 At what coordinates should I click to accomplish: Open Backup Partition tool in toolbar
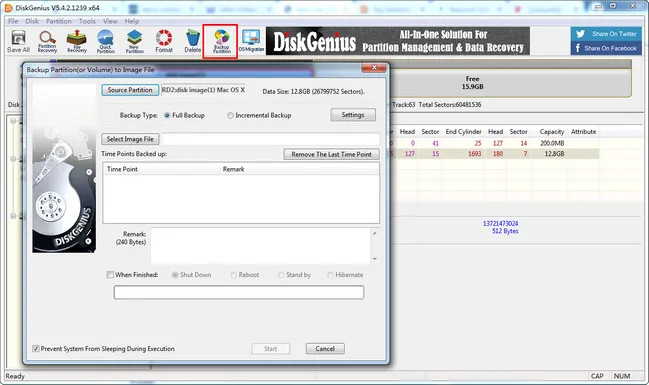click(x=221, y=41)
